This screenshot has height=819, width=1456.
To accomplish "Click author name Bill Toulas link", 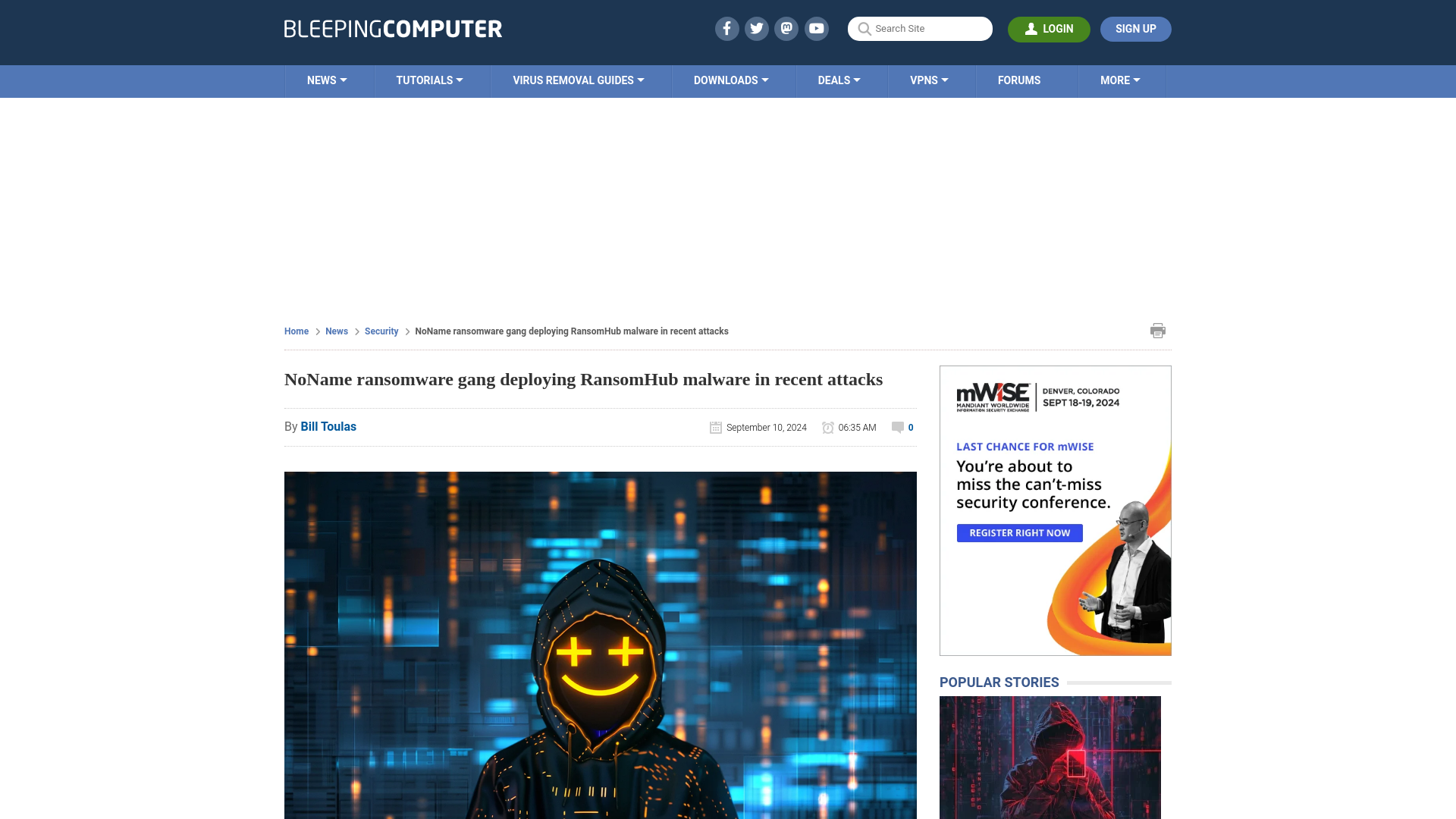I will [x=328, y=426].
